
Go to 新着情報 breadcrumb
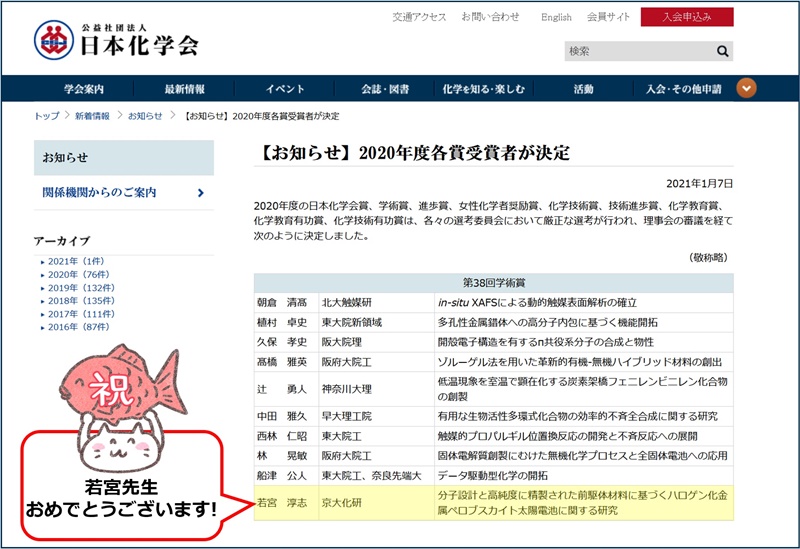(92, 116)
